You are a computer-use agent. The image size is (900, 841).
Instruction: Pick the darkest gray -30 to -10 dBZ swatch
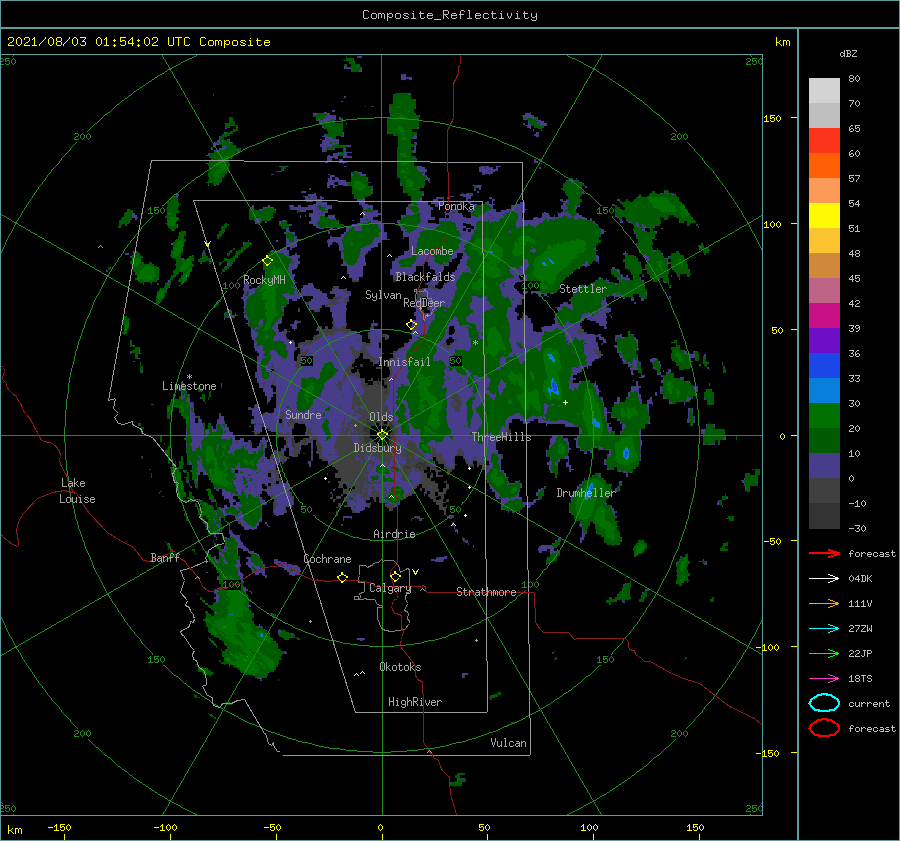coord(824,516)
